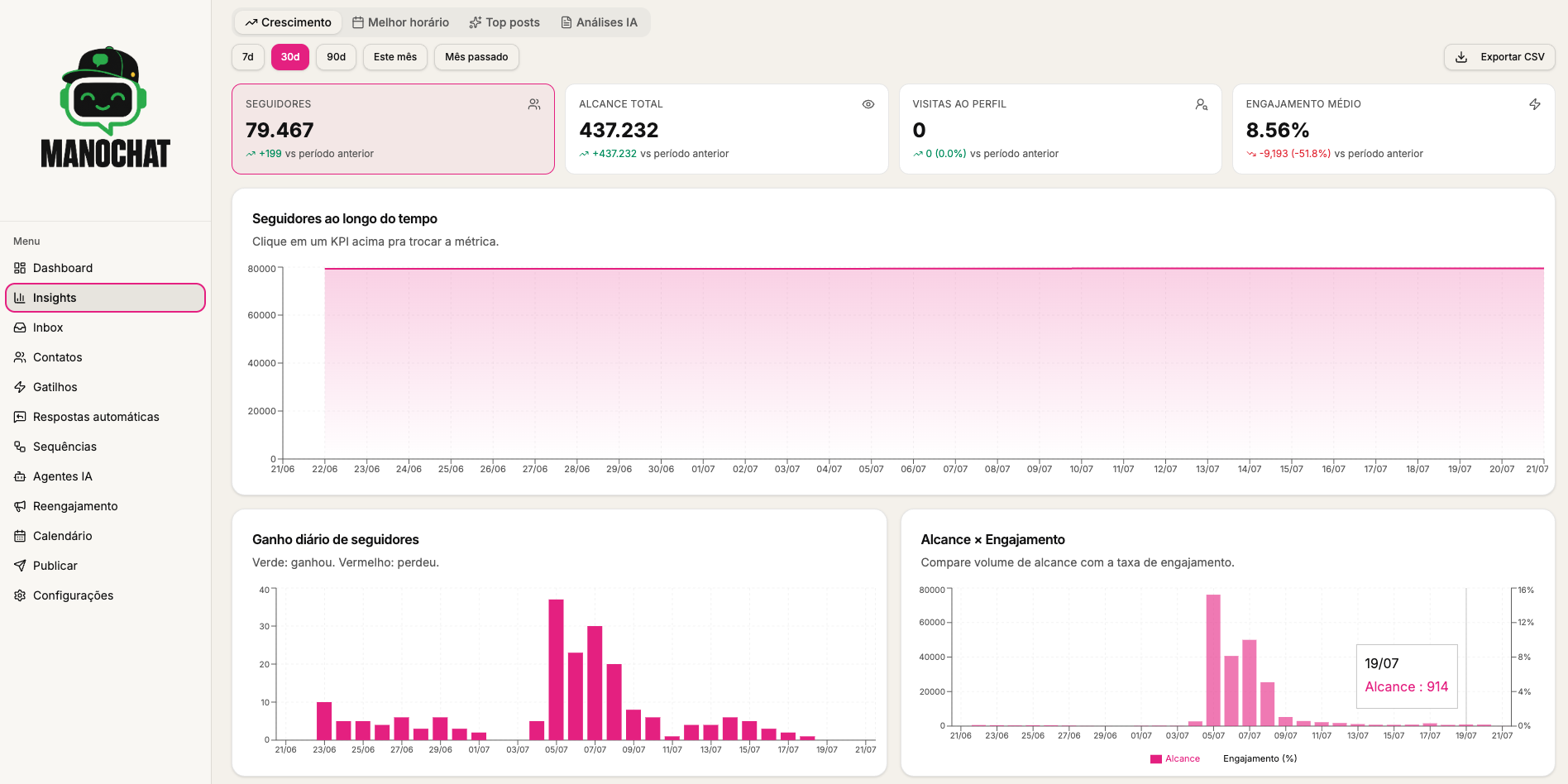
Task: Select the 90d period filter
Action: [x=336, y=57]
